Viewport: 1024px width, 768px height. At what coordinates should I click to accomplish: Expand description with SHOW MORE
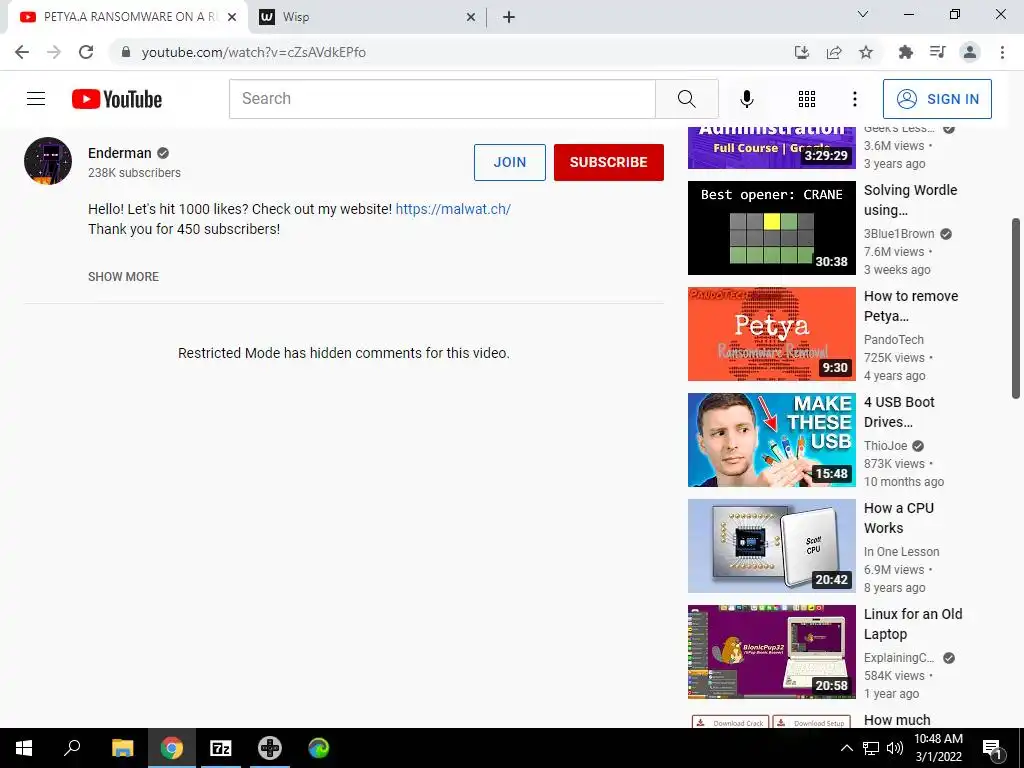pyautogui.click(x=123, y=277)
